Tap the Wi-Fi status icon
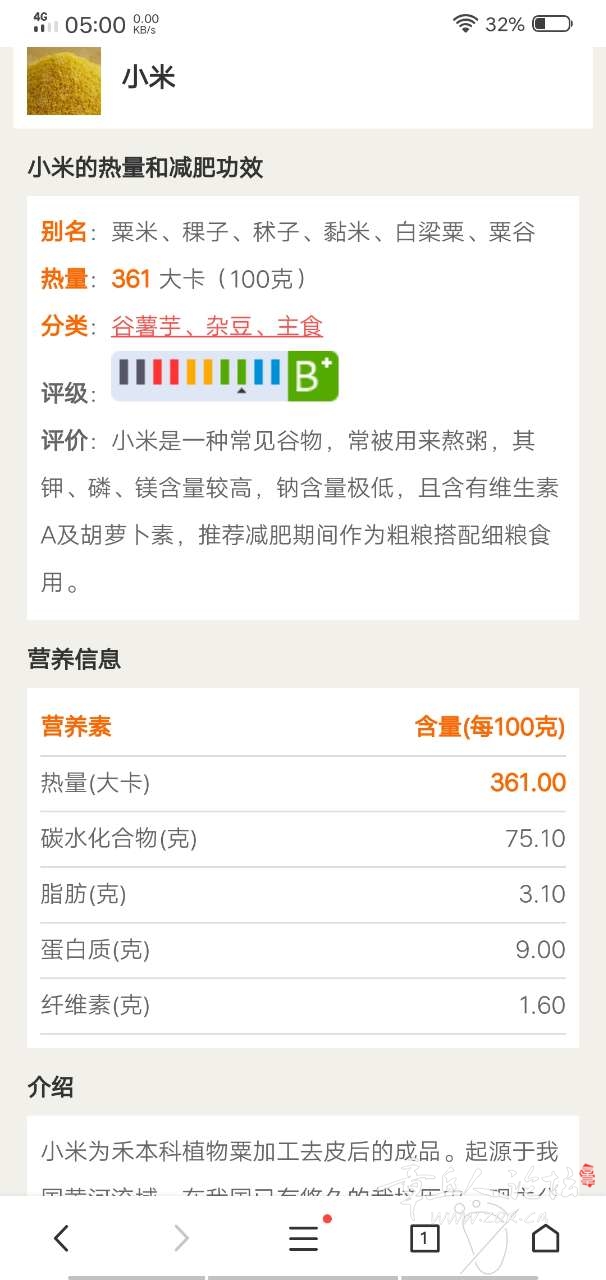Viewport: 606px width, 1280px height. click(x=464, y=24)
